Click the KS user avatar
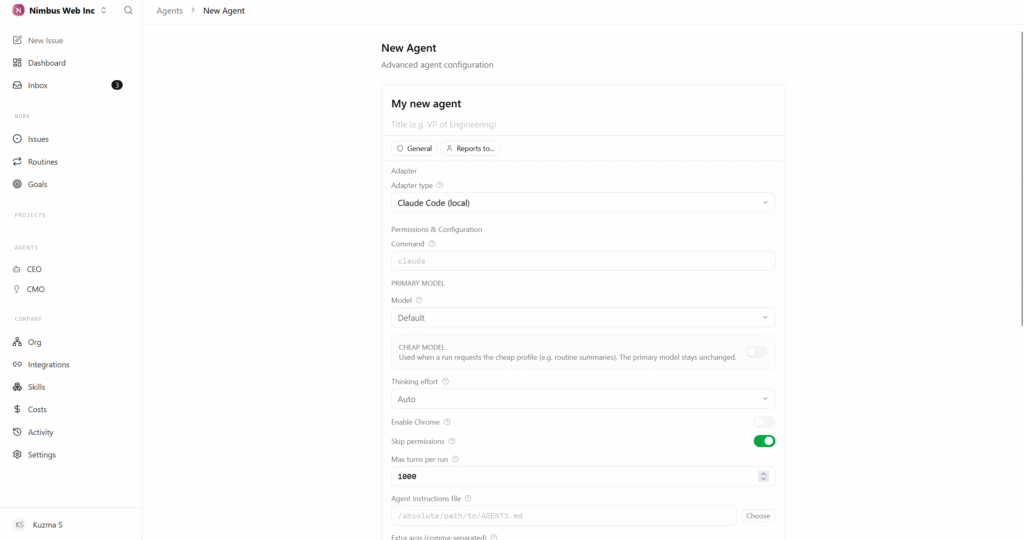This screenshot has height=540, width=1024. [x=20, y=525]
